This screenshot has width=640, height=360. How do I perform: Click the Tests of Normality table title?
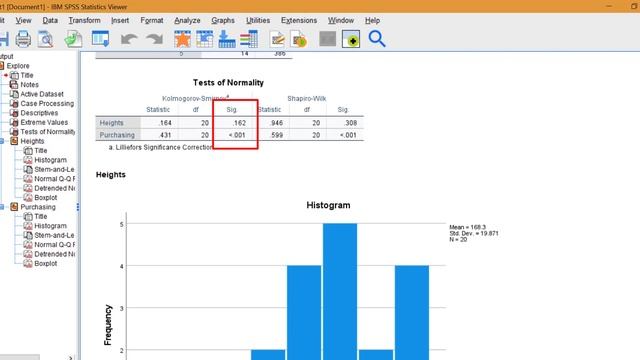[x=228, y=82]
